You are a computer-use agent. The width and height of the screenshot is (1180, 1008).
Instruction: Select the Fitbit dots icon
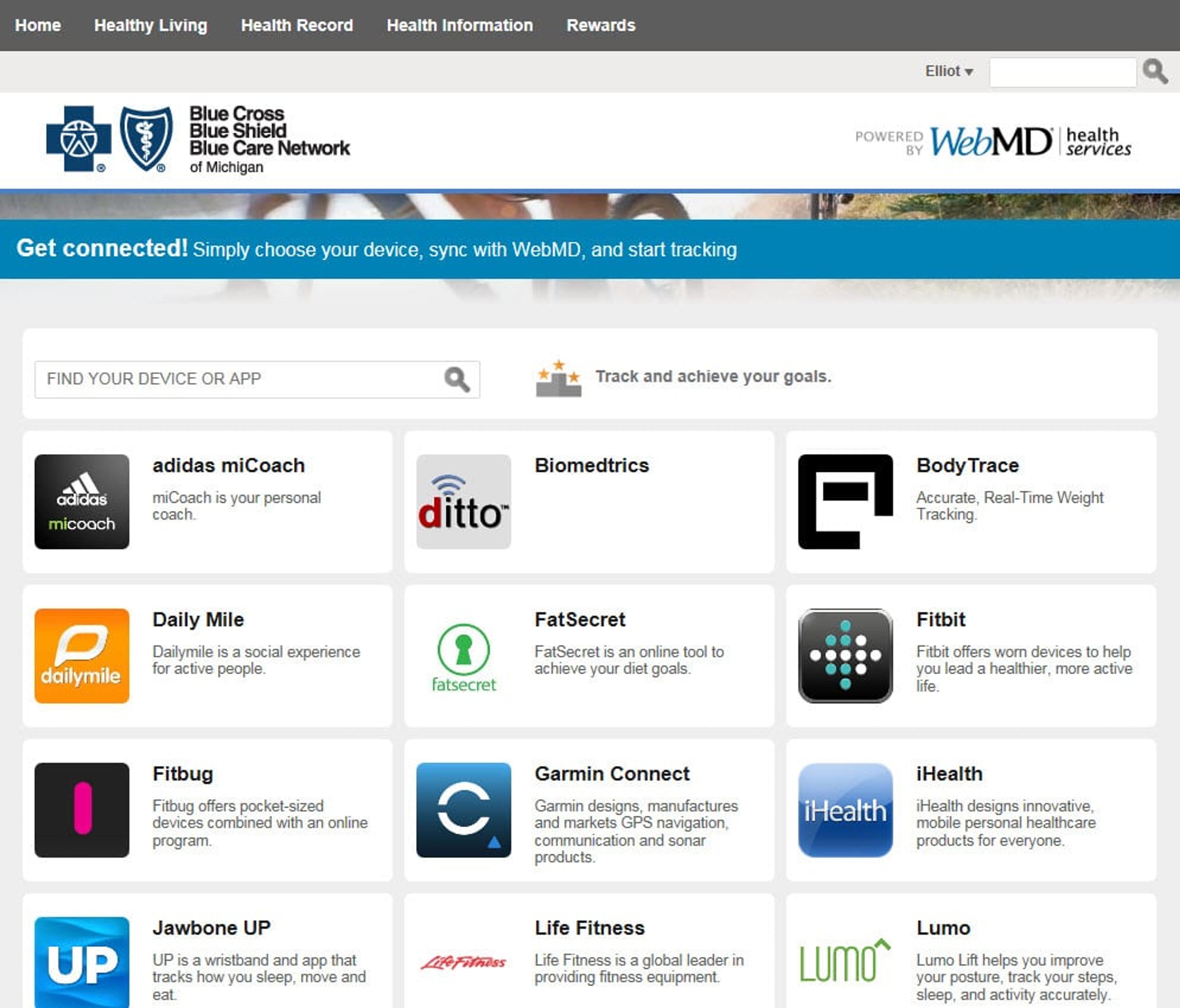pyautogui.click(x=845, y=656)
